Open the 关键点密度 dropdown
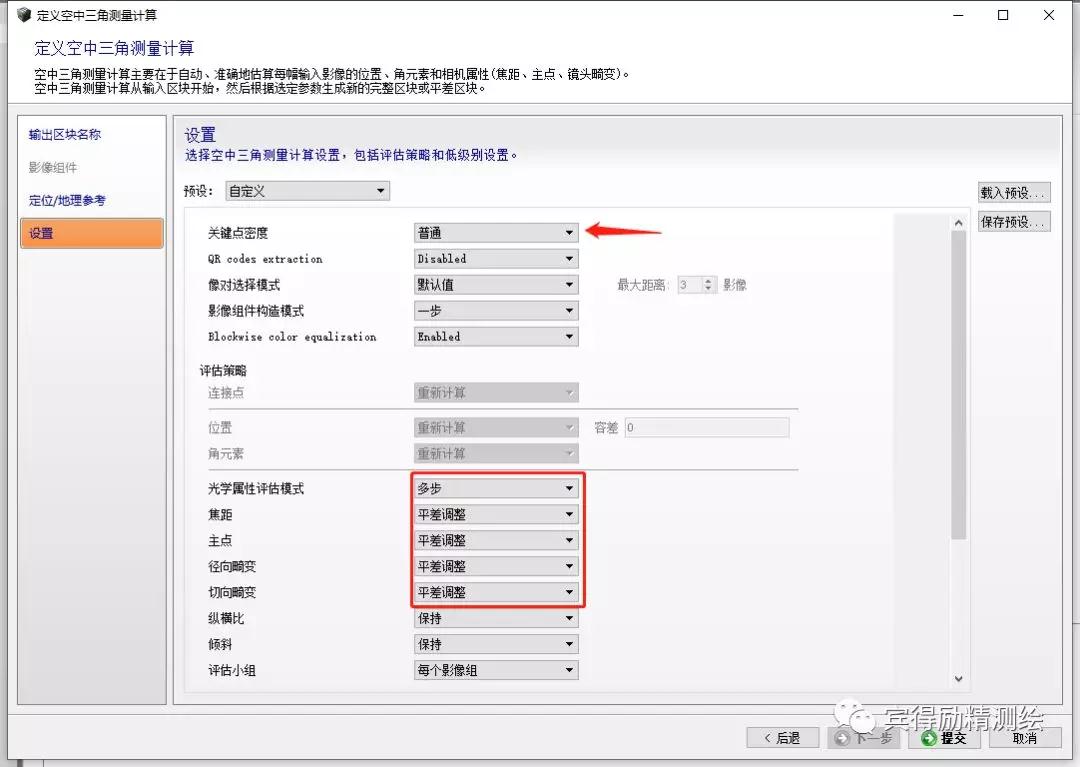1080x767 pixels. point(496,233)
